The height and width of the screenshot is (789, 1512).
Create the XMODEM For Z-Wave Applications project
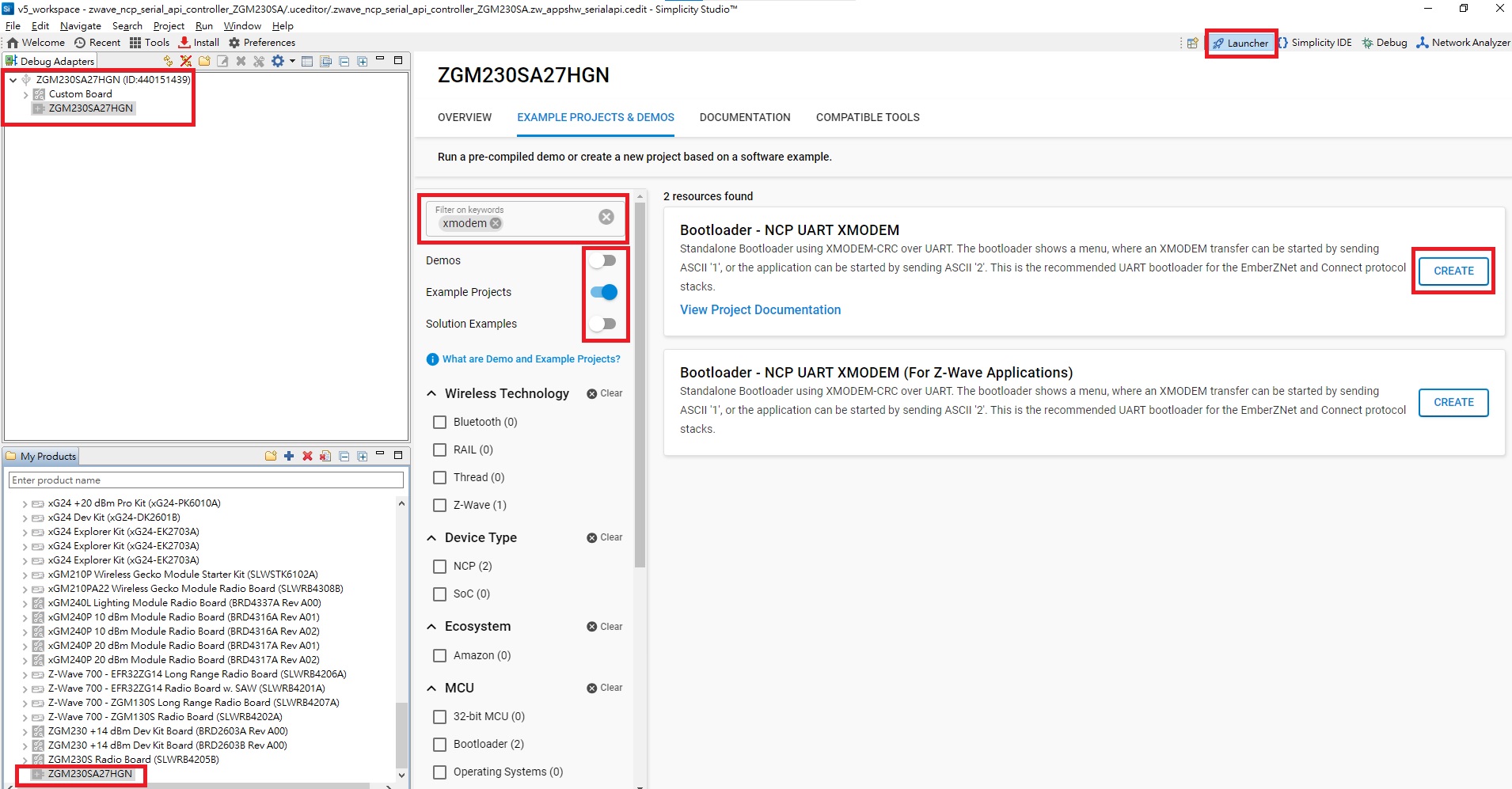pyautogui.click(x=1453, y=402)
